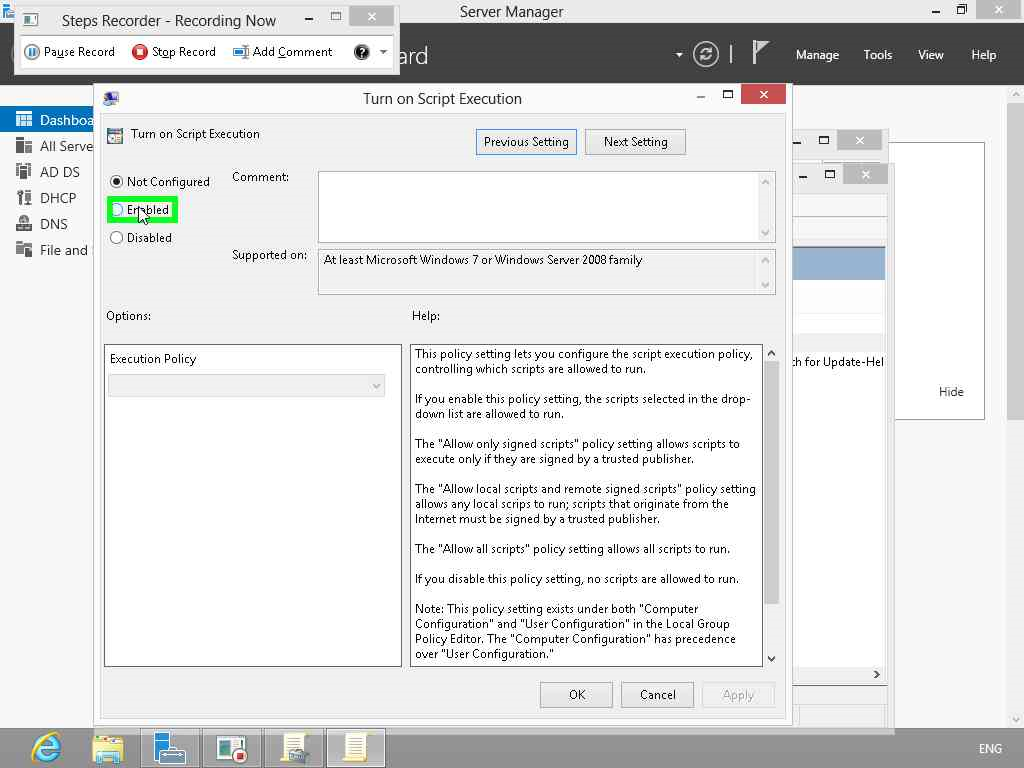The image size is (1024, 768).
Task: Open AD DS in sidebar
Action: click(x=47, y=172)
